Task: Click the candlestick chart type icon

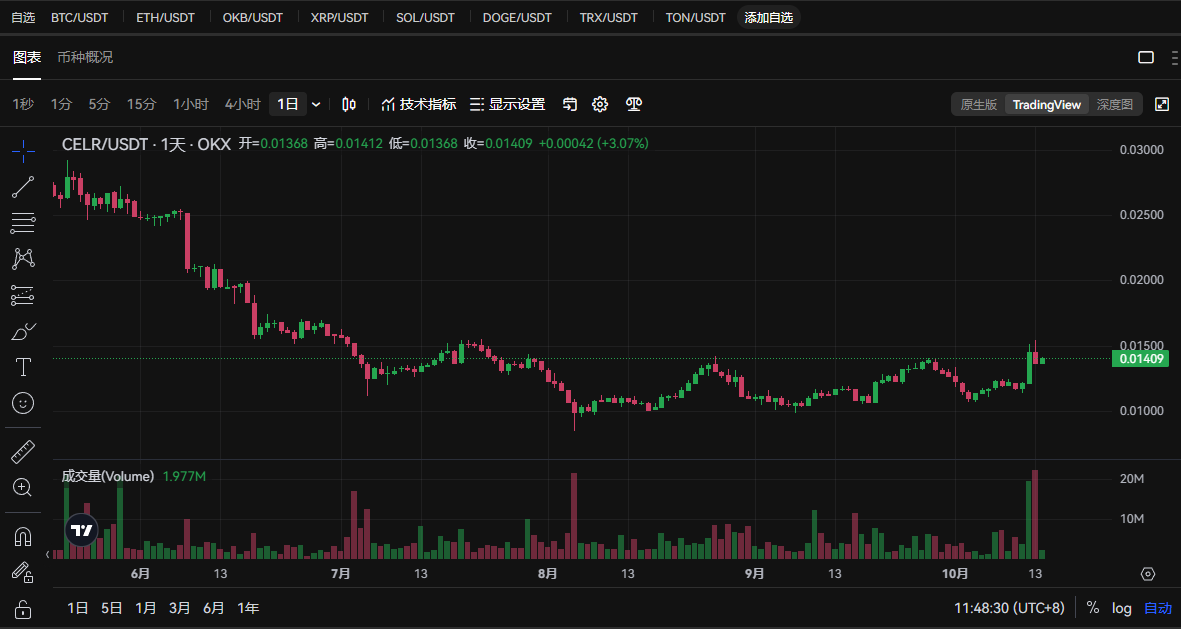Action: tap(349, 104)
